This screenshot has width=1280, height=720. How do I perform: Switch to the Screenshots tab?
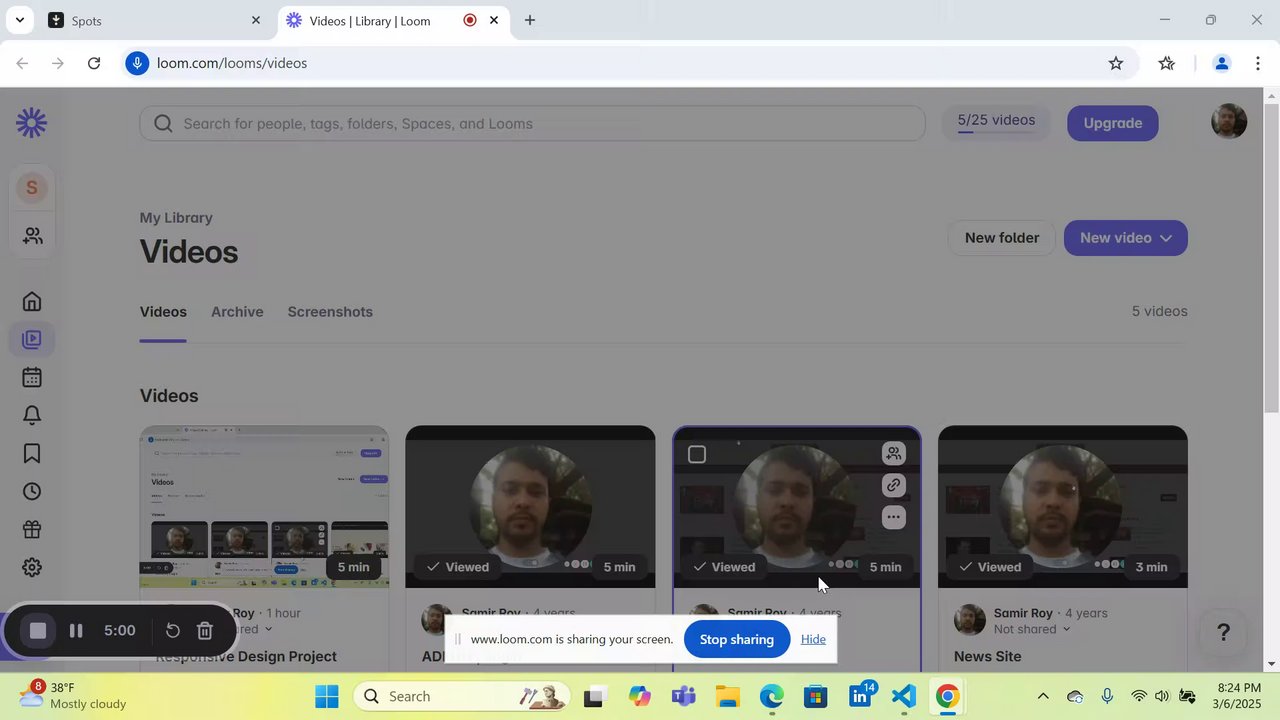tap(330, 312)
